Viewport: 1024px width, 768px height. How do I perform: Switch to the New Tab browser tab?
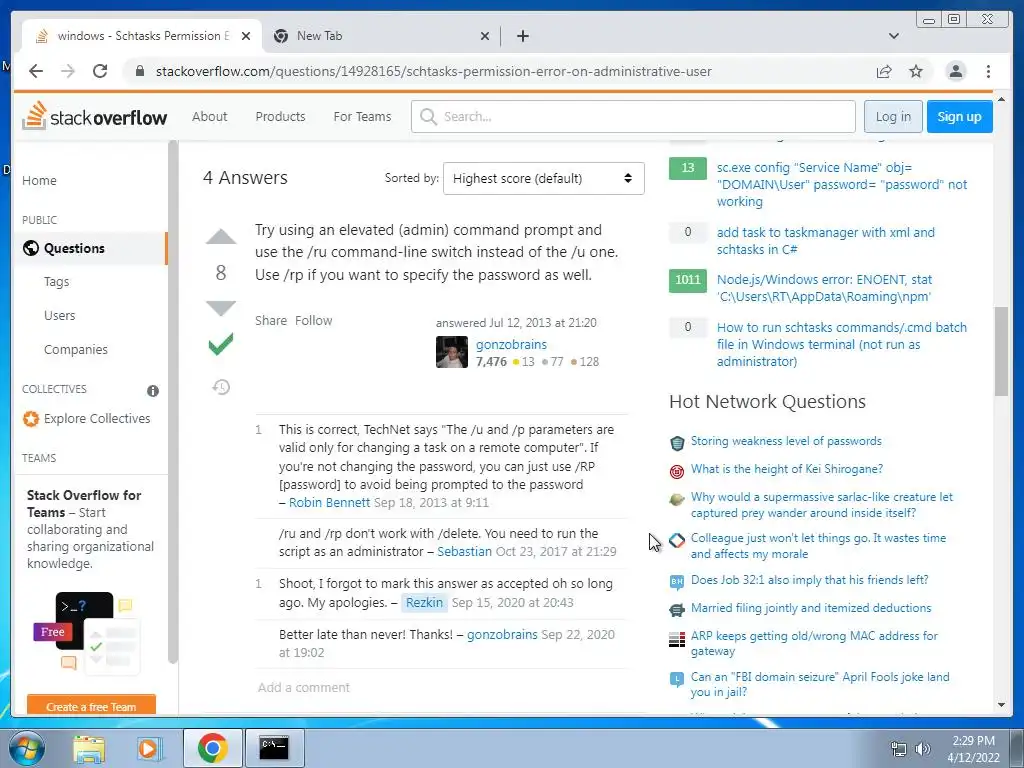[x=382, y=36]
